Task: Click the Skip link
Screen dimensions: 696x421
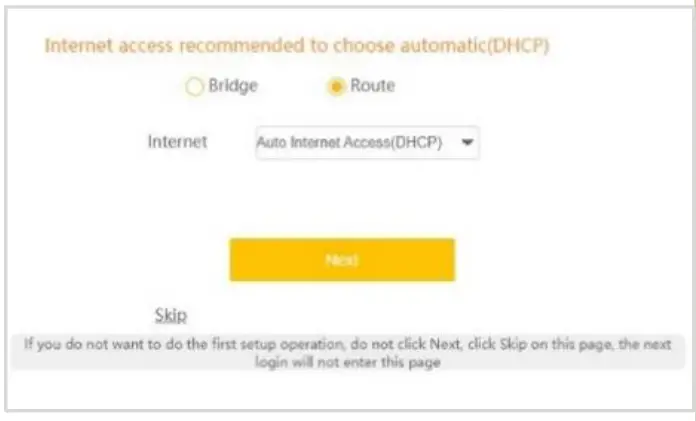Action: coord(171,316)
